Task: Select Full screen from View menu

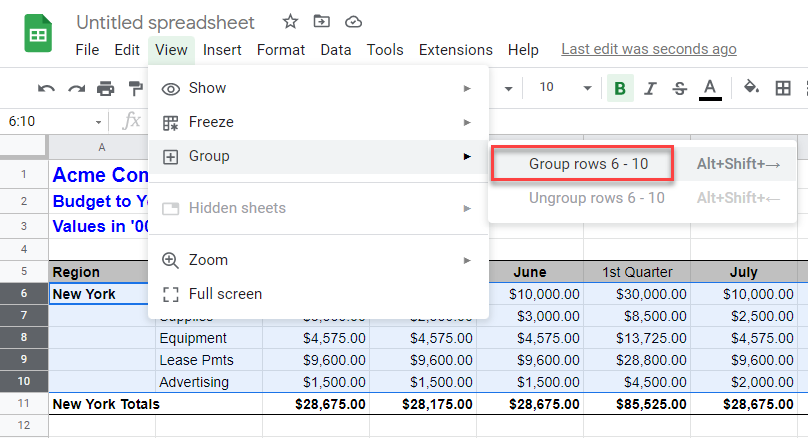Action: pos(225,294)
